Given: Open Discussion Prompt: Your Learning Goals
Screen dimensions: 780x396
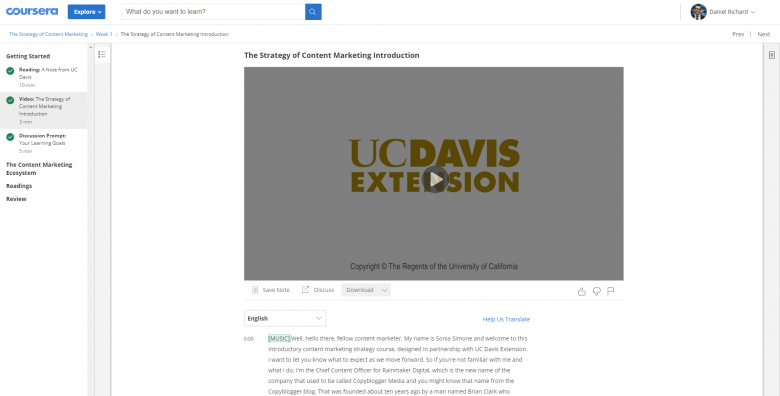Looking at the screenshot, I should coord(44,143).
